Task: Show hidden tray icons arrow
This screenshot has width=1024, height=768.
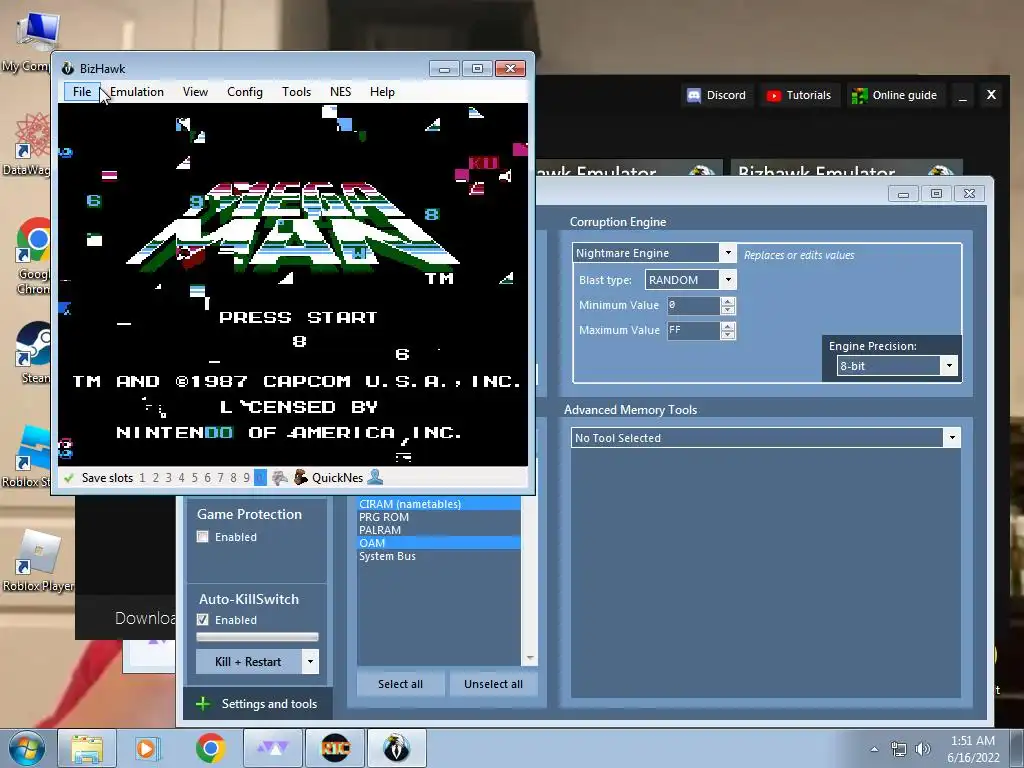Action: click(874, 750)
